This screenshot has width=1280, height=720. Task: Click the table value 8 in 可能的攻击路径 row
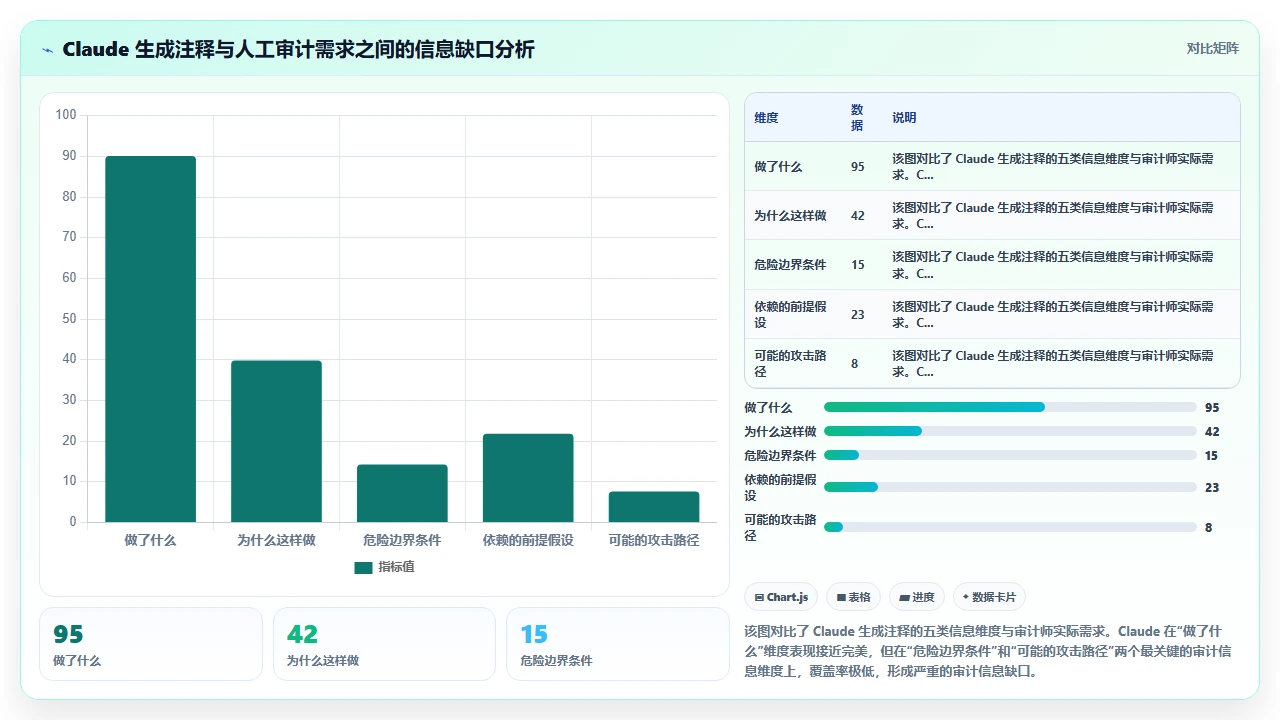855,363
